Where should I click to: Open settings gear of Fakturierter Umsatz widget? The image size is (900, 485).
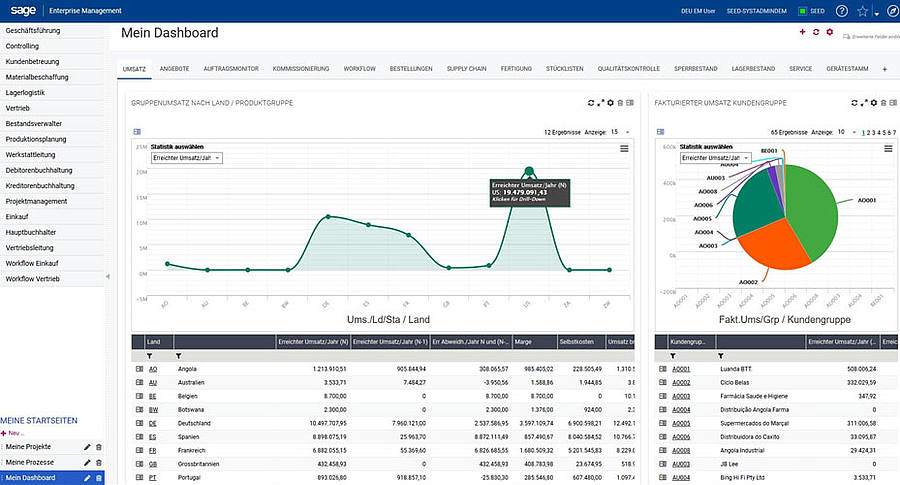[x=874, y=103]
